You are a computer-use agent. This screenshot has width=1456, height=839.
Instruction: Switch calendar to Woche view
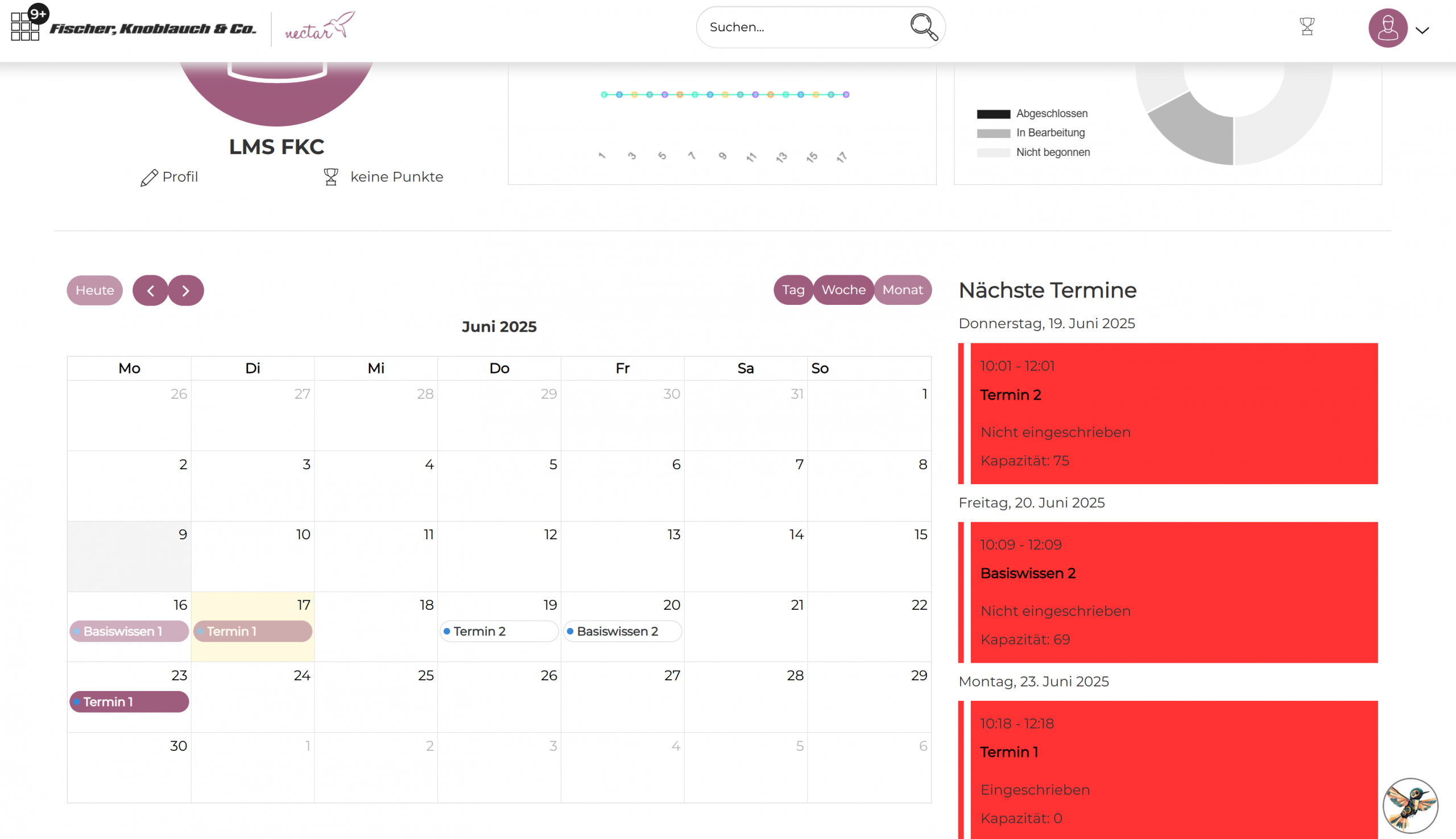click(x=843, y=290)
